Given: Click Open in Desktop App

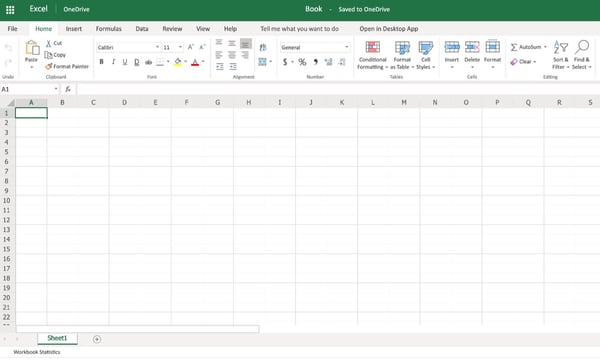Looking at the screenshot, I should coord(388,29).
